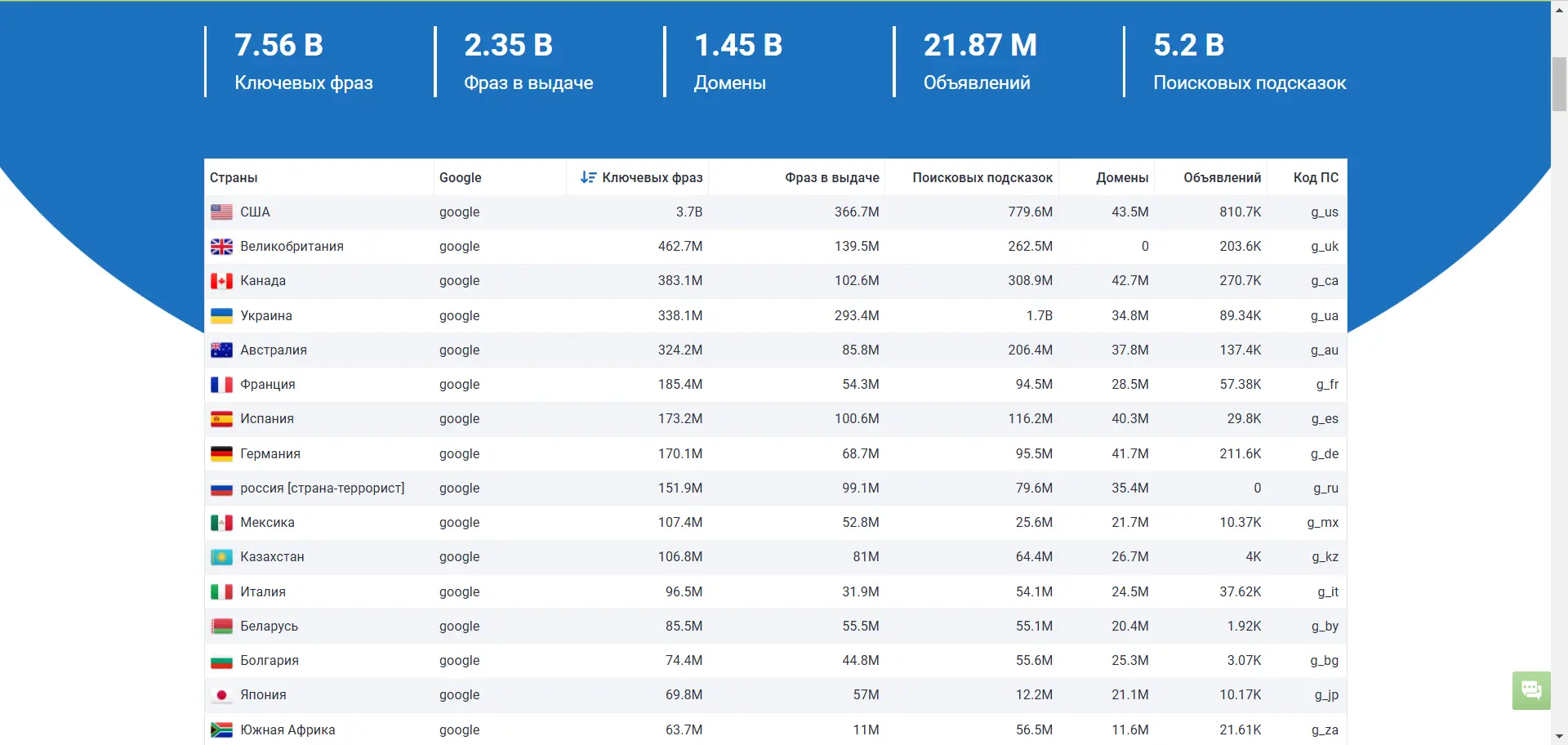This screenshot has height=745, width=1568.
Task: Click the Страны column header
Action: (234, 177)
